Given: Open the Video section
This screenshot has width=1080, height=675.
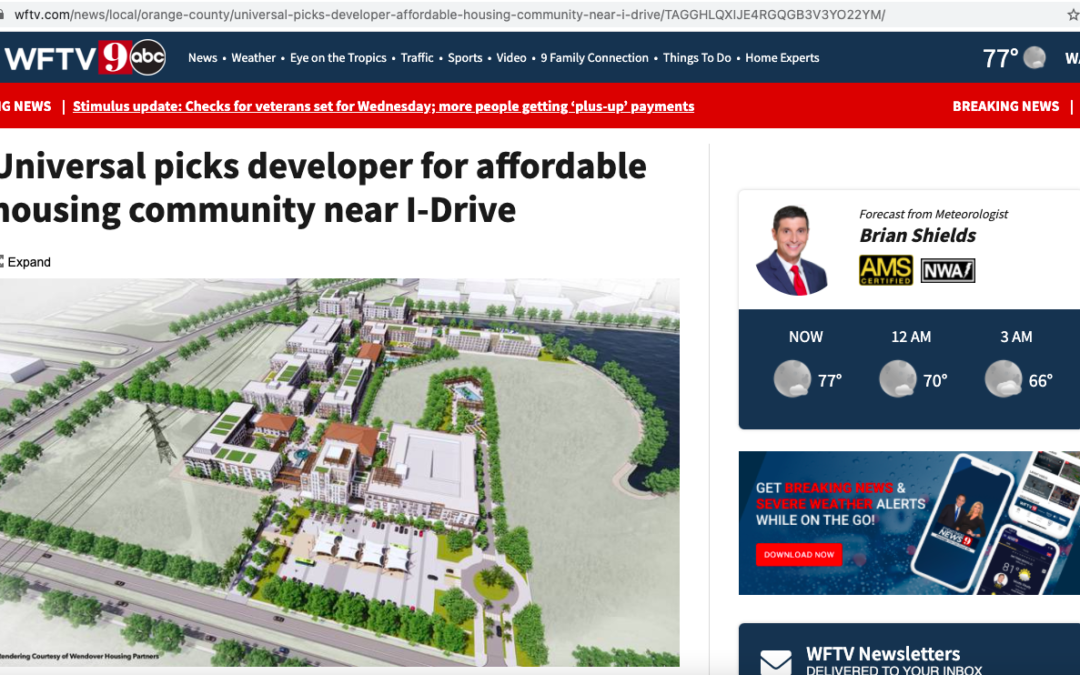Looking at the screenshot, I should coord(511,58).
